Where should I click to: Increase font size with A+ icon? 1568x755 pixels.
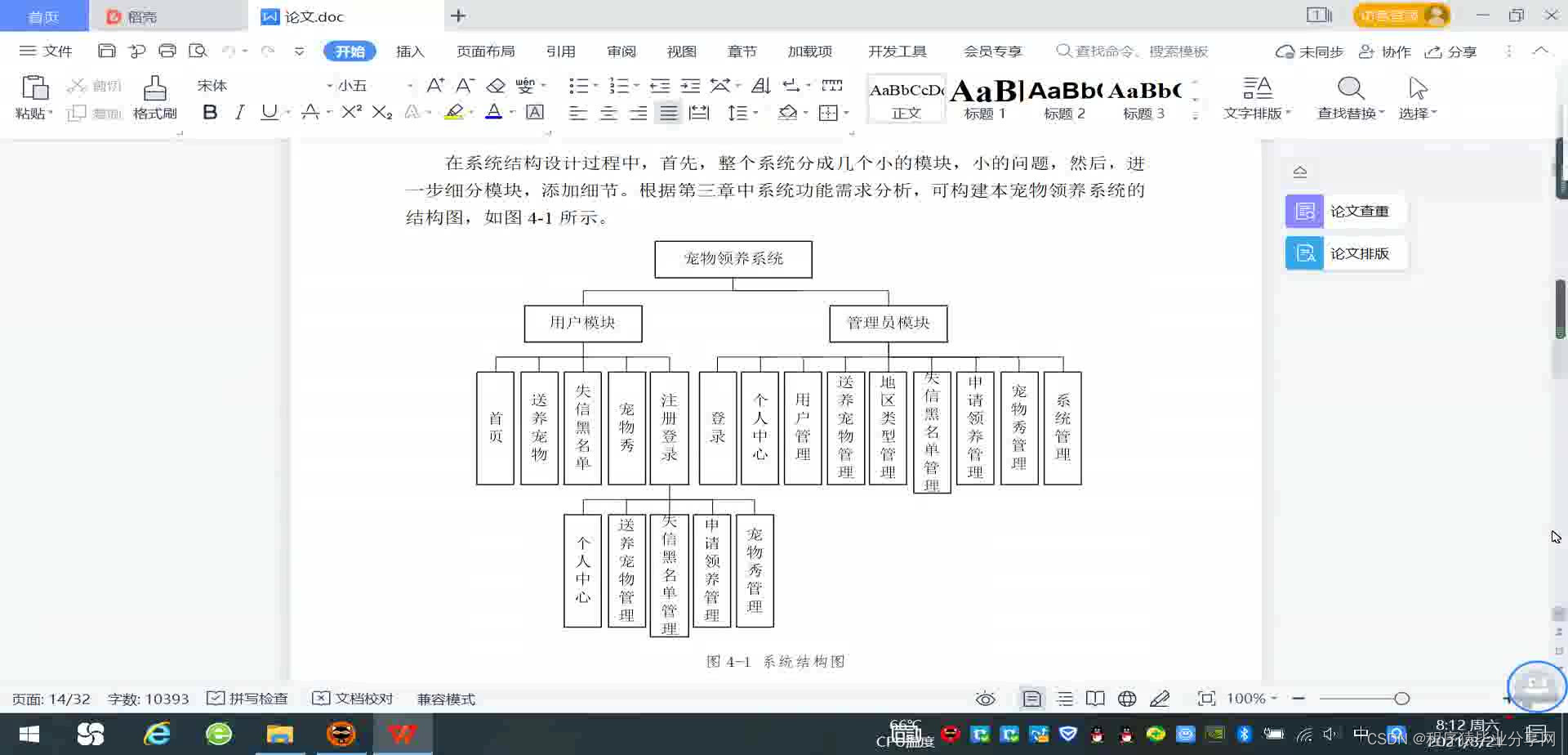[x=435, y=85]
